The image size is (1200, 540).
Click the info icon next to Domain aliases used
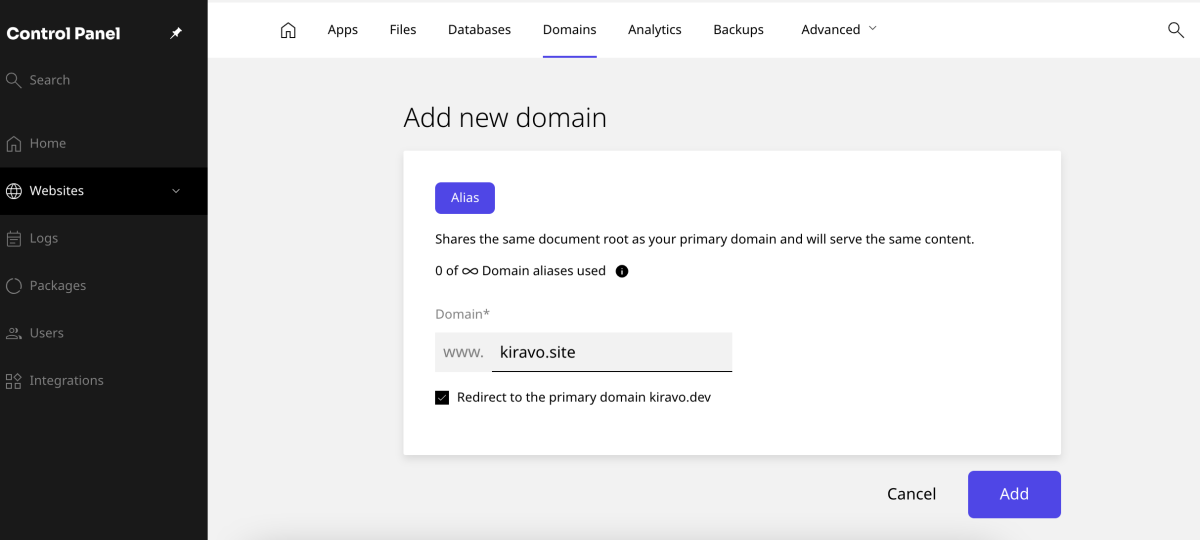622,271
